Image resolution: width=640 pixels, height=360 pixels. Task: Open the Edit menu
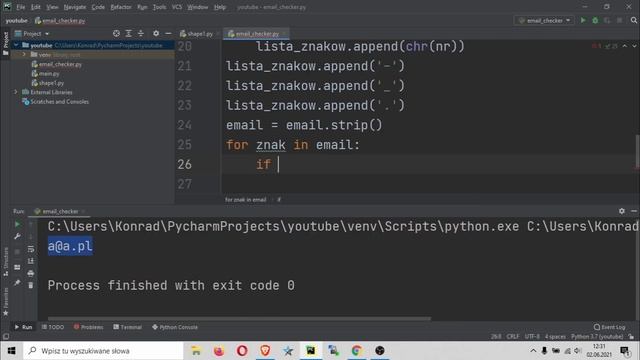(36, 7)
